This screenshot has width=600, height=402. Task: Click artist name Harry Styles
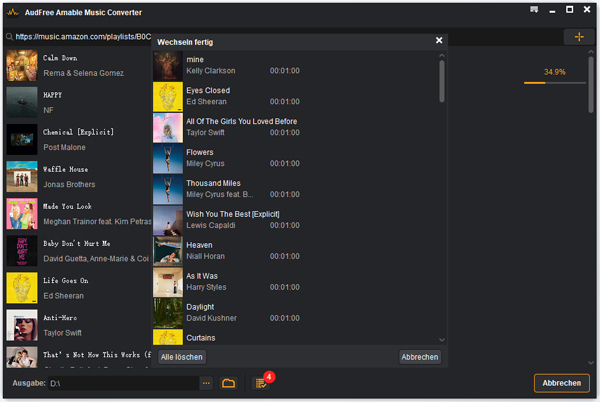206,287
